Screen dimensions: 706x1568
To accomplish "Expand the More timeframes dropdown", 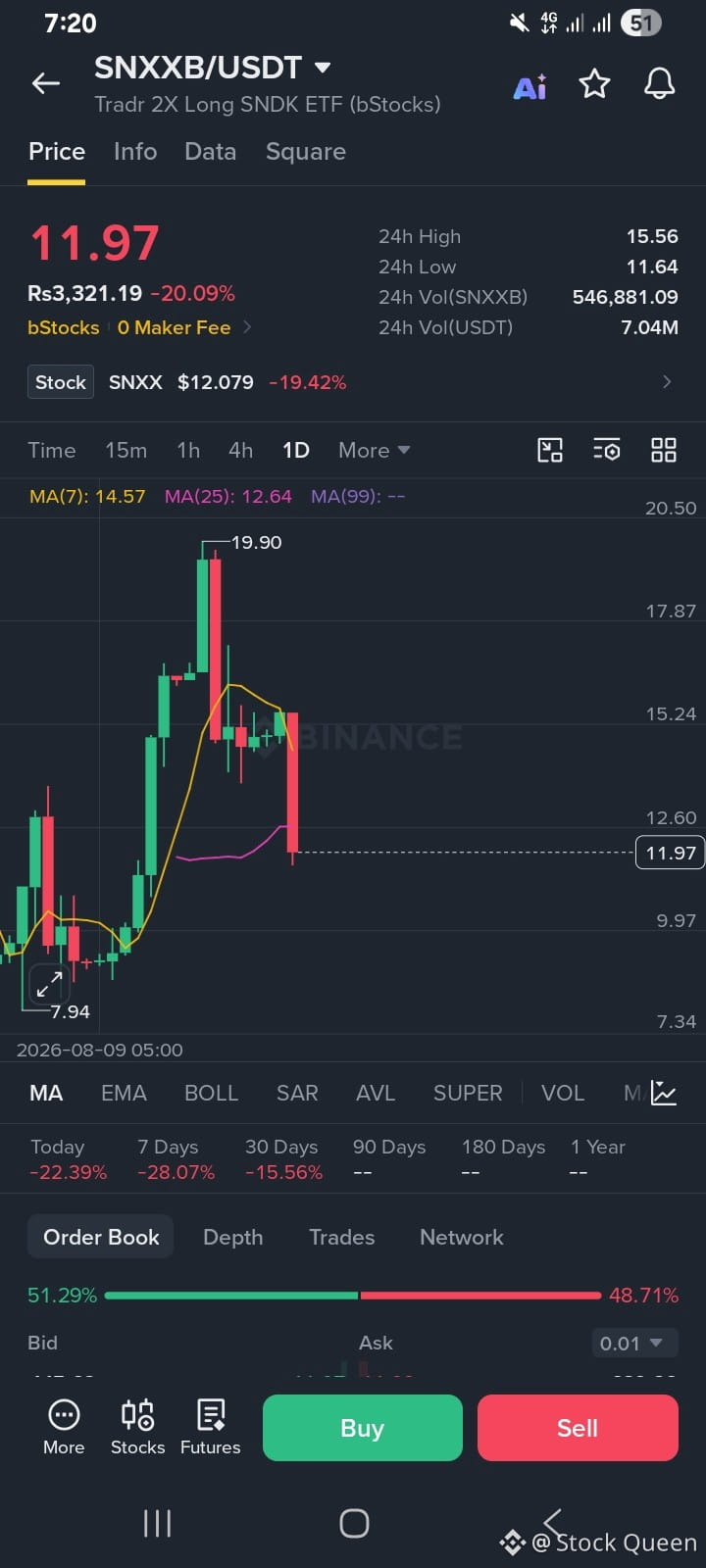I will point(374,450).
